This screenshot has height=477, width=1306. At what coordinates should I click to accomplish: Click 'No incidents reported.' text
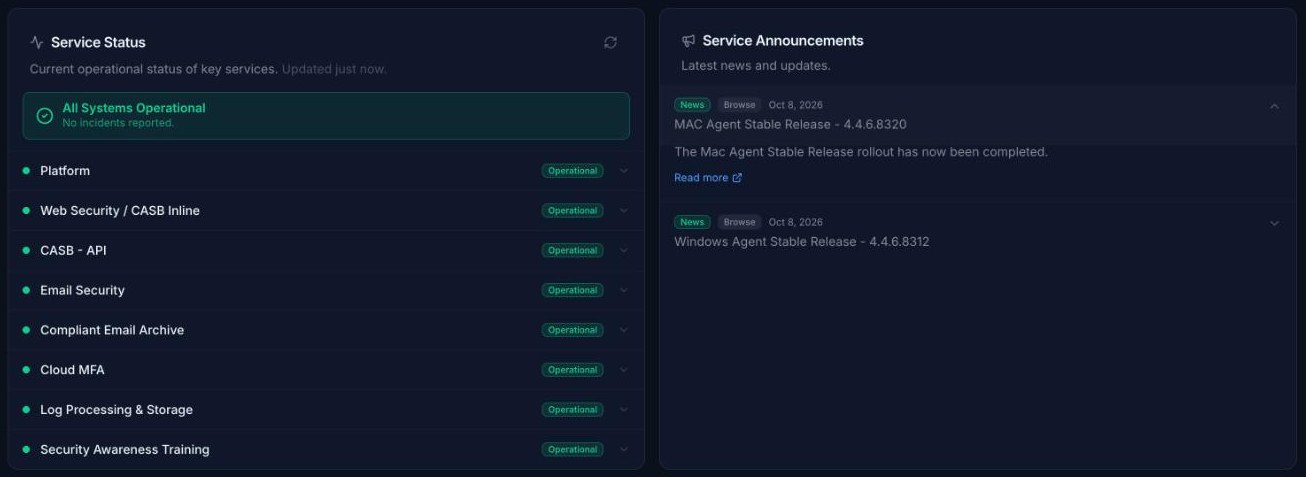(118, 123)
